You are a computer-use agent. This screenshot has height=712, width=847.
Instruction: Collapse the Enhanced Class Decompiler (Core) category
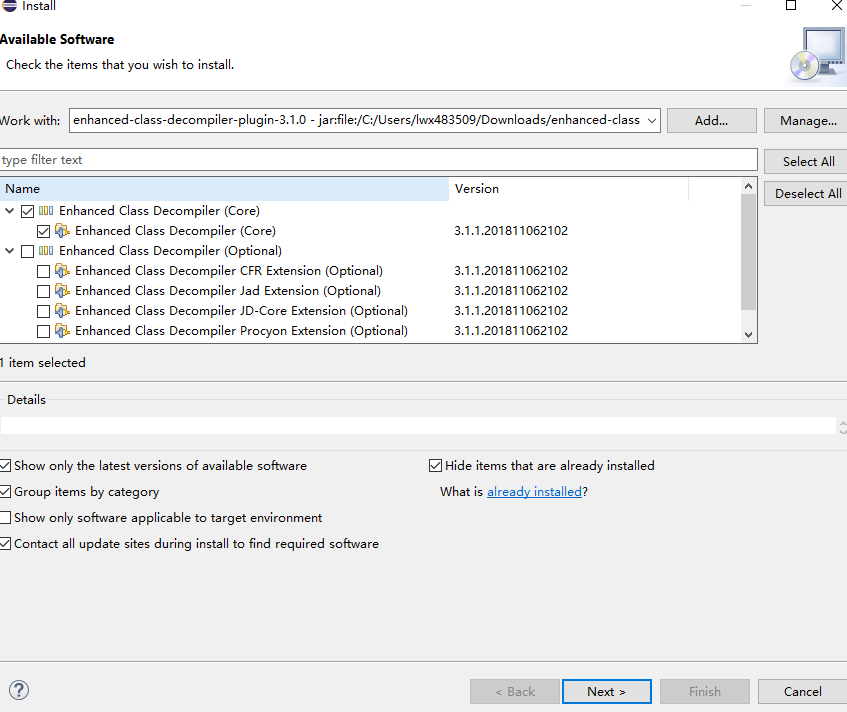10,211
